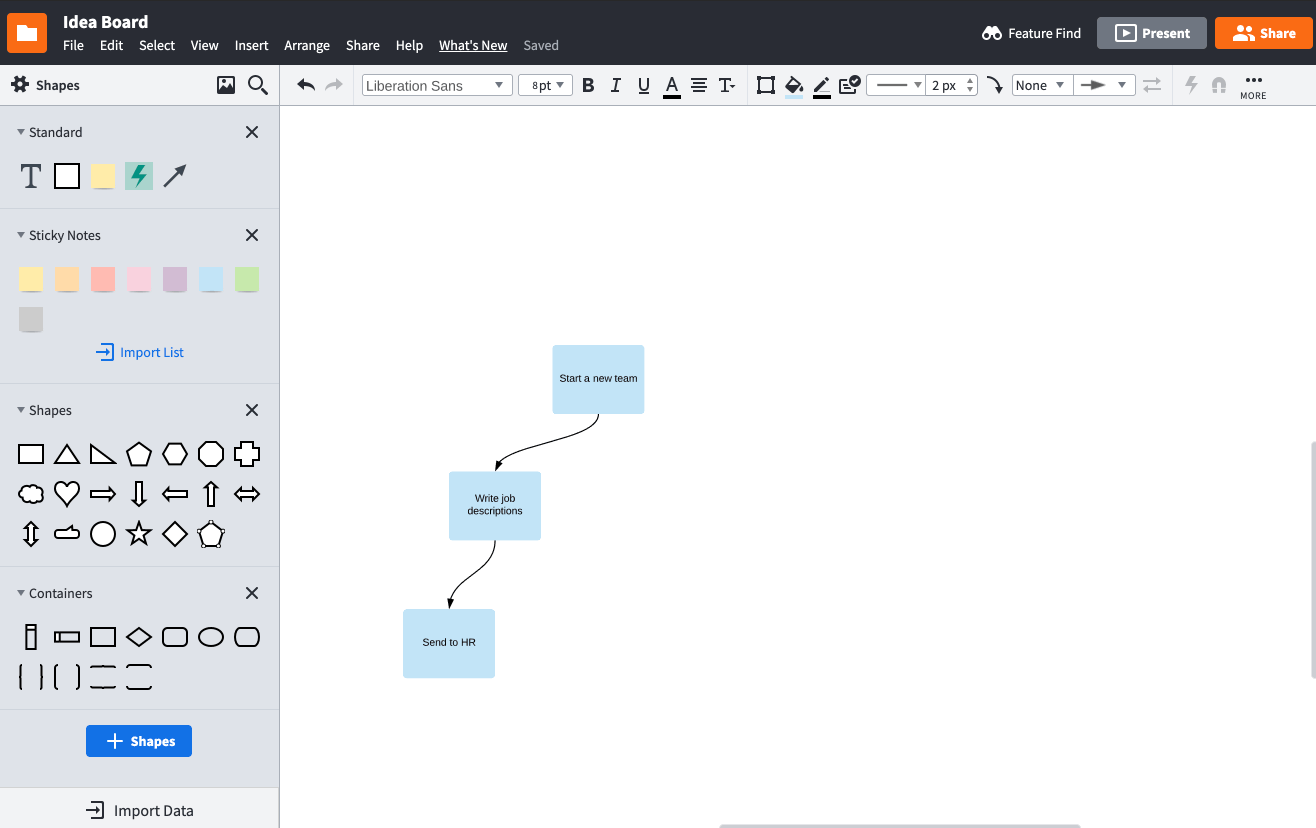Screen dimensions: 1316x828
Task: Click Import Data at panel bottom
Action: point(139,810)
